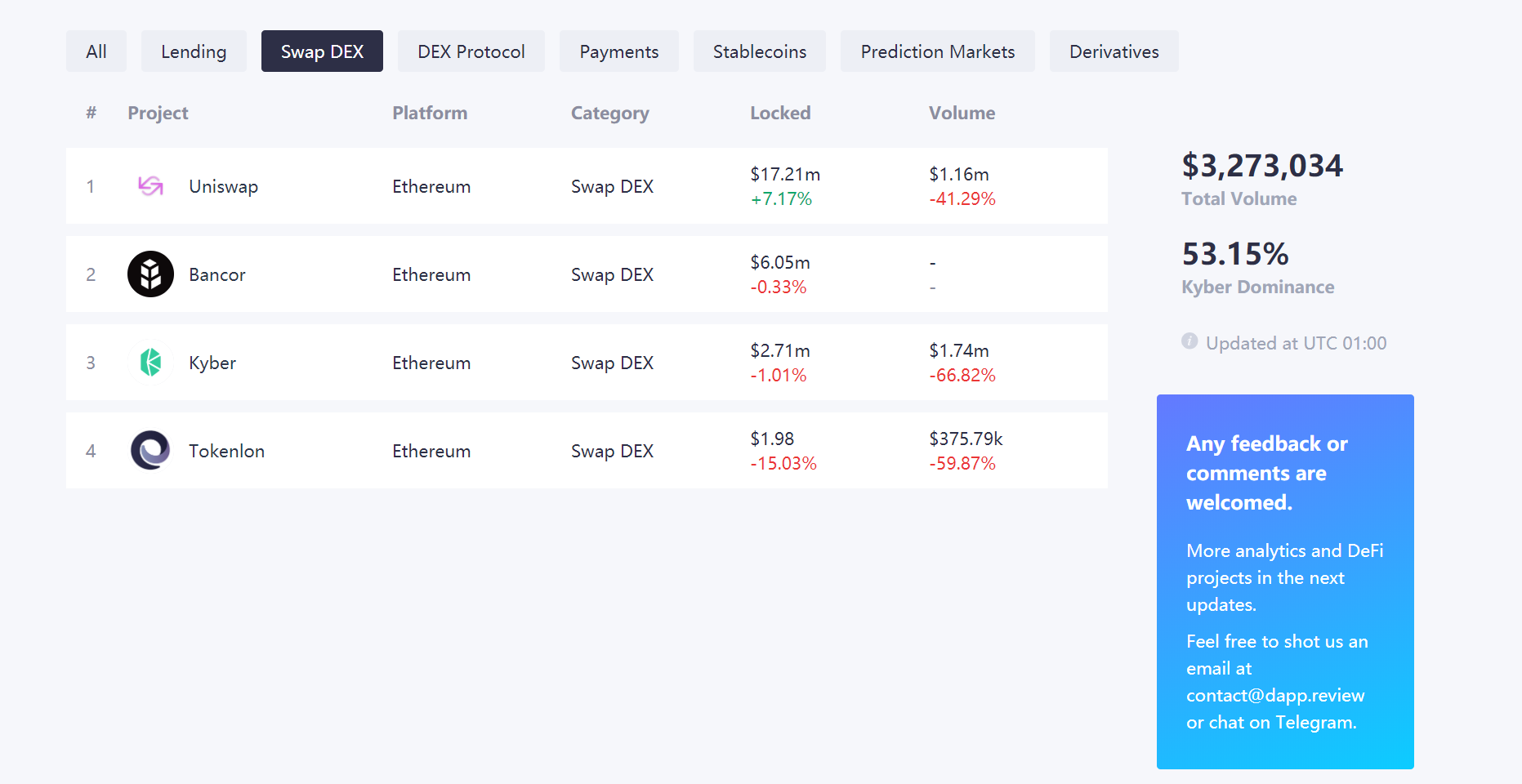Click the Tokenlon logo icon

[150, 451]
